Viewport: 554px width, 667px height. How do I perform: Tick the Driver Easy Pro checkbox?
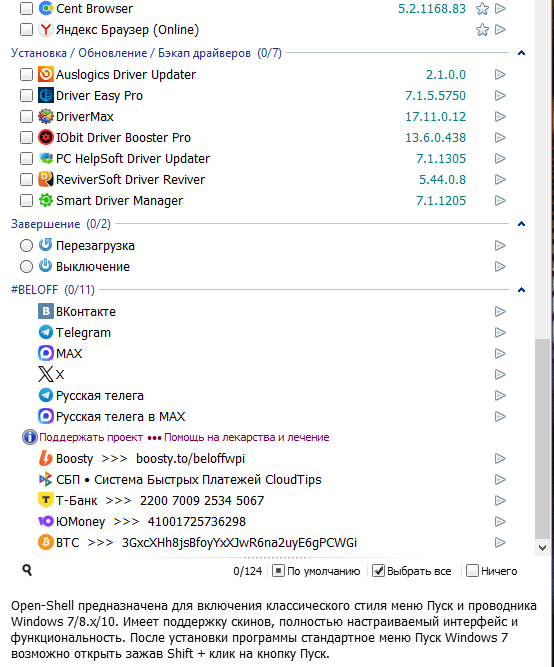[26, 95]
